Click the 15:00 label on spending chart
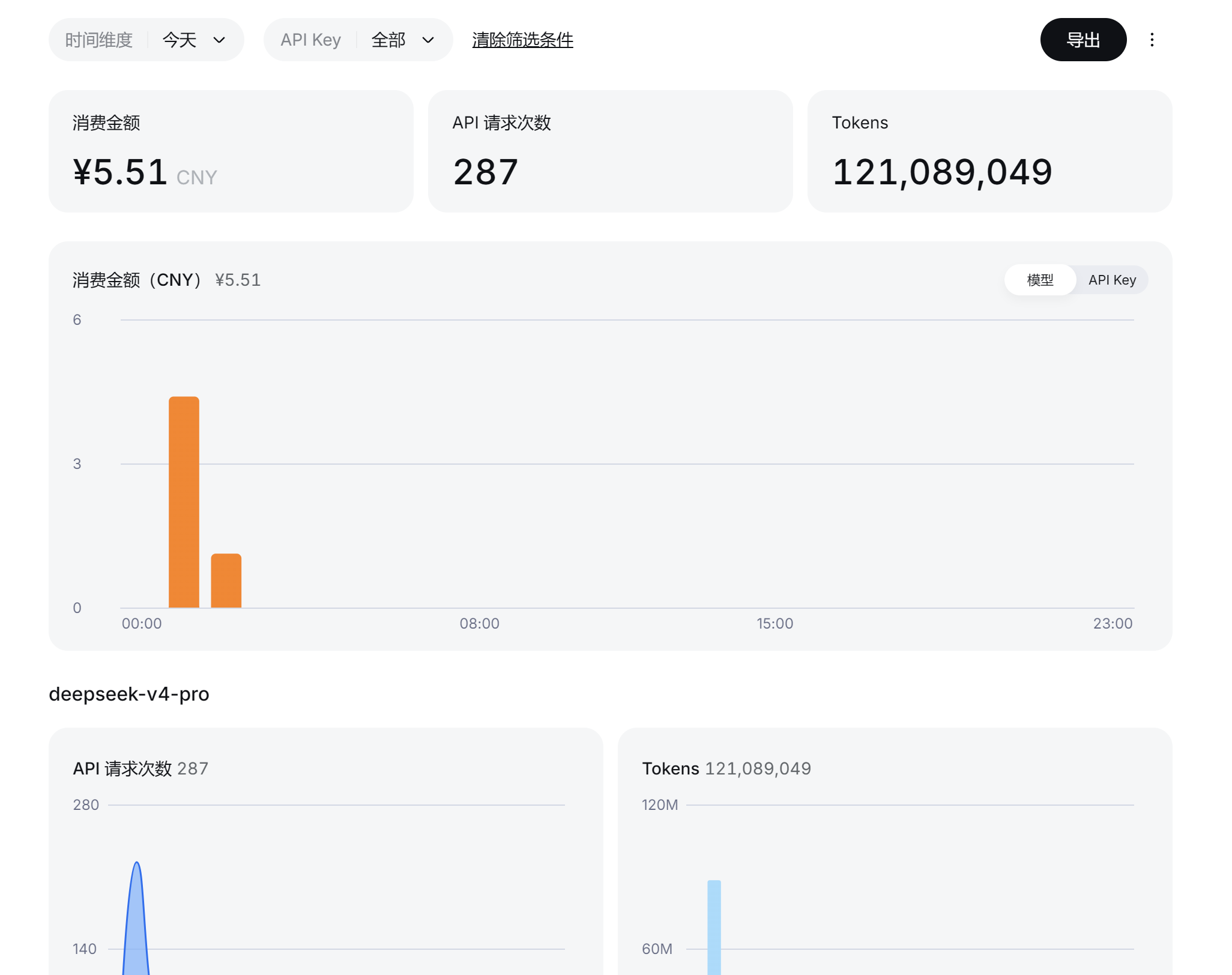This screenshot has width=1232, height=975. click(775, 623)
